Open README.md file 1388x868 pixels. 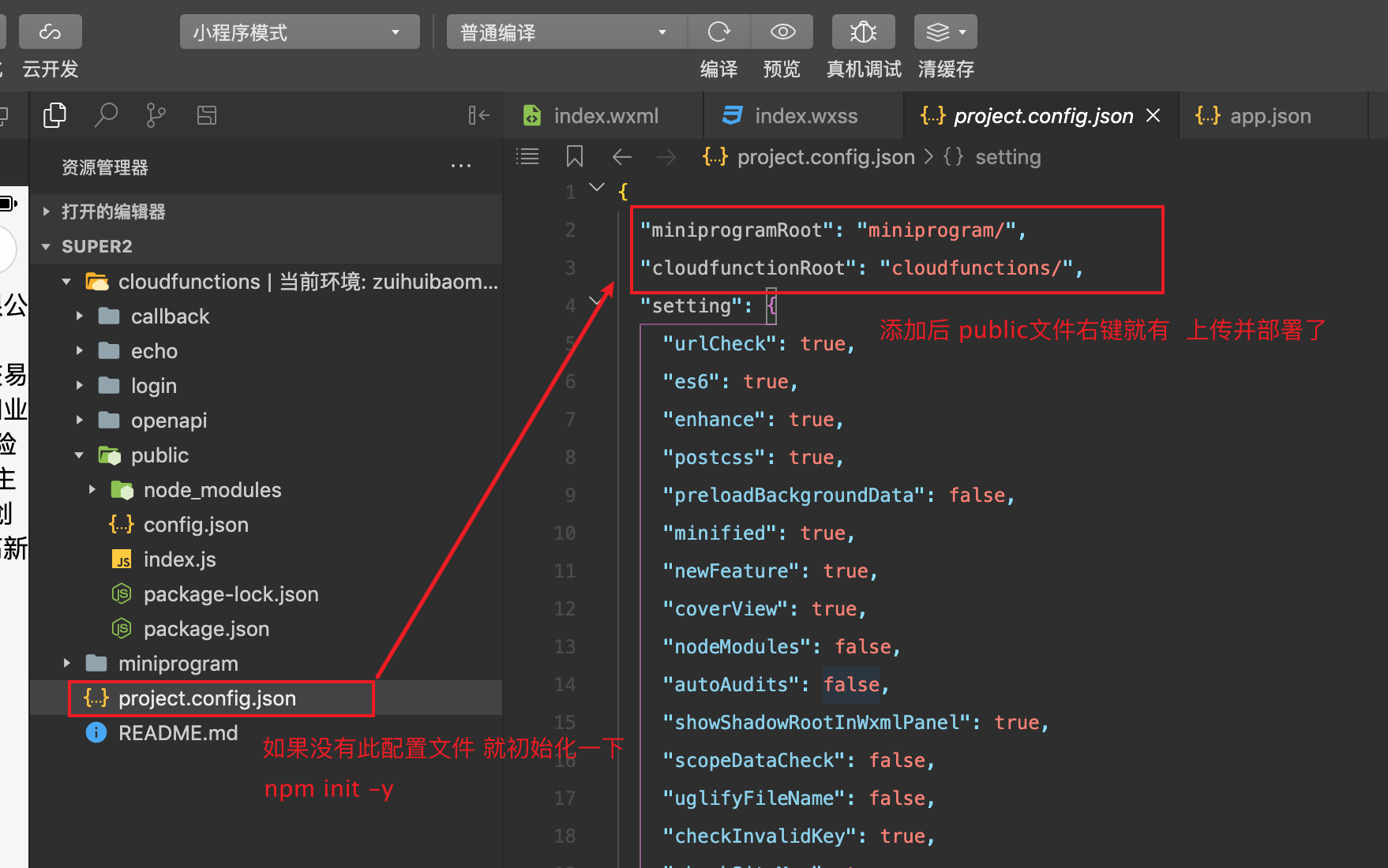click(265, 733)
